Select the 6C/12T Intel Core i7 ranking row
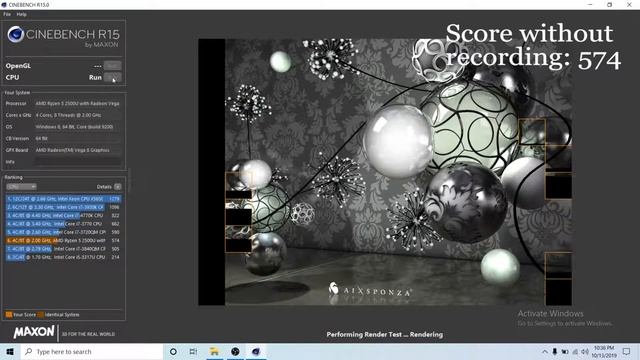 [x=63, y=207]
